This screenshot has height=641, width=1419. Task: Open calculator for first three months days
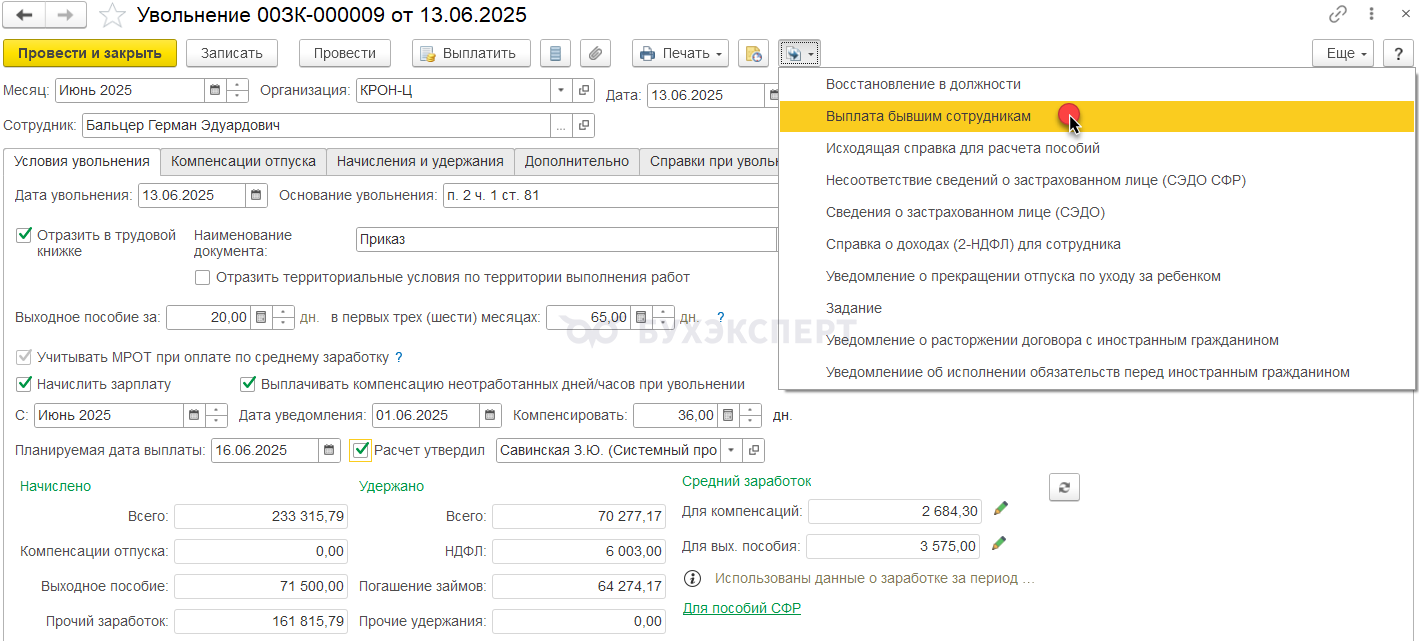[x=641, y=317]
